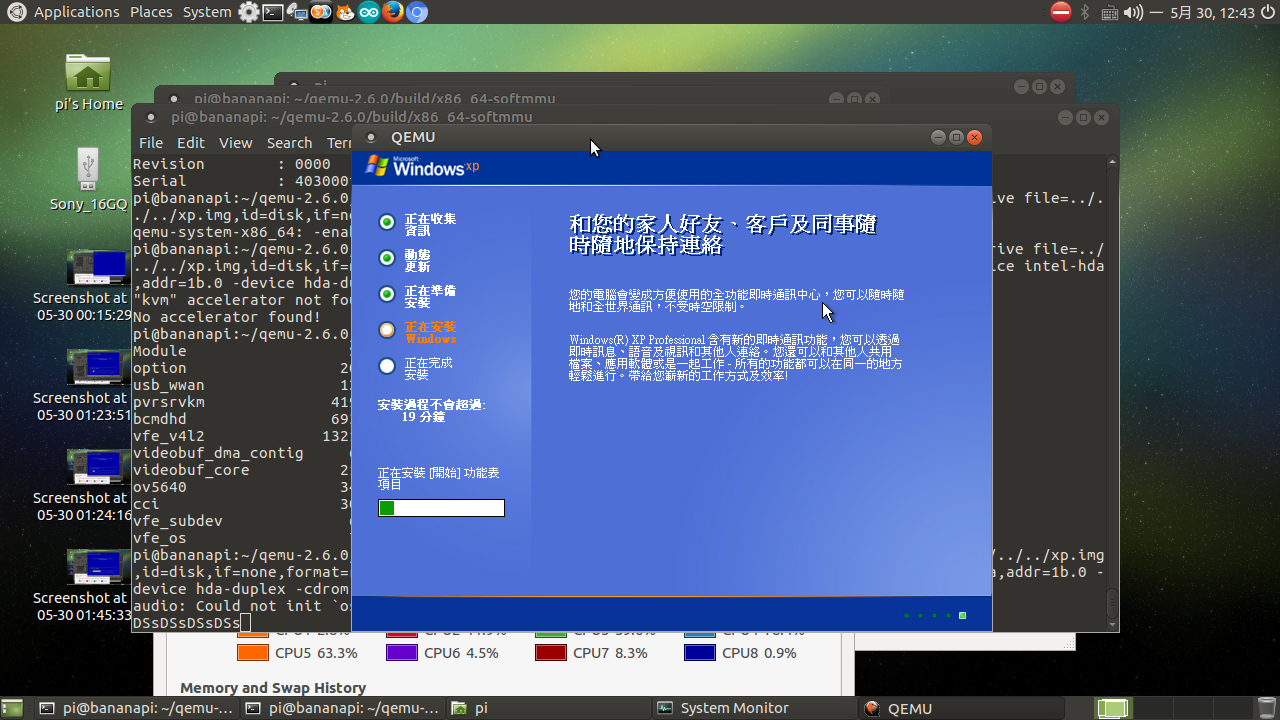Open the Places menu
This screenshot has height=720, width=1280.
click(151, 12)
